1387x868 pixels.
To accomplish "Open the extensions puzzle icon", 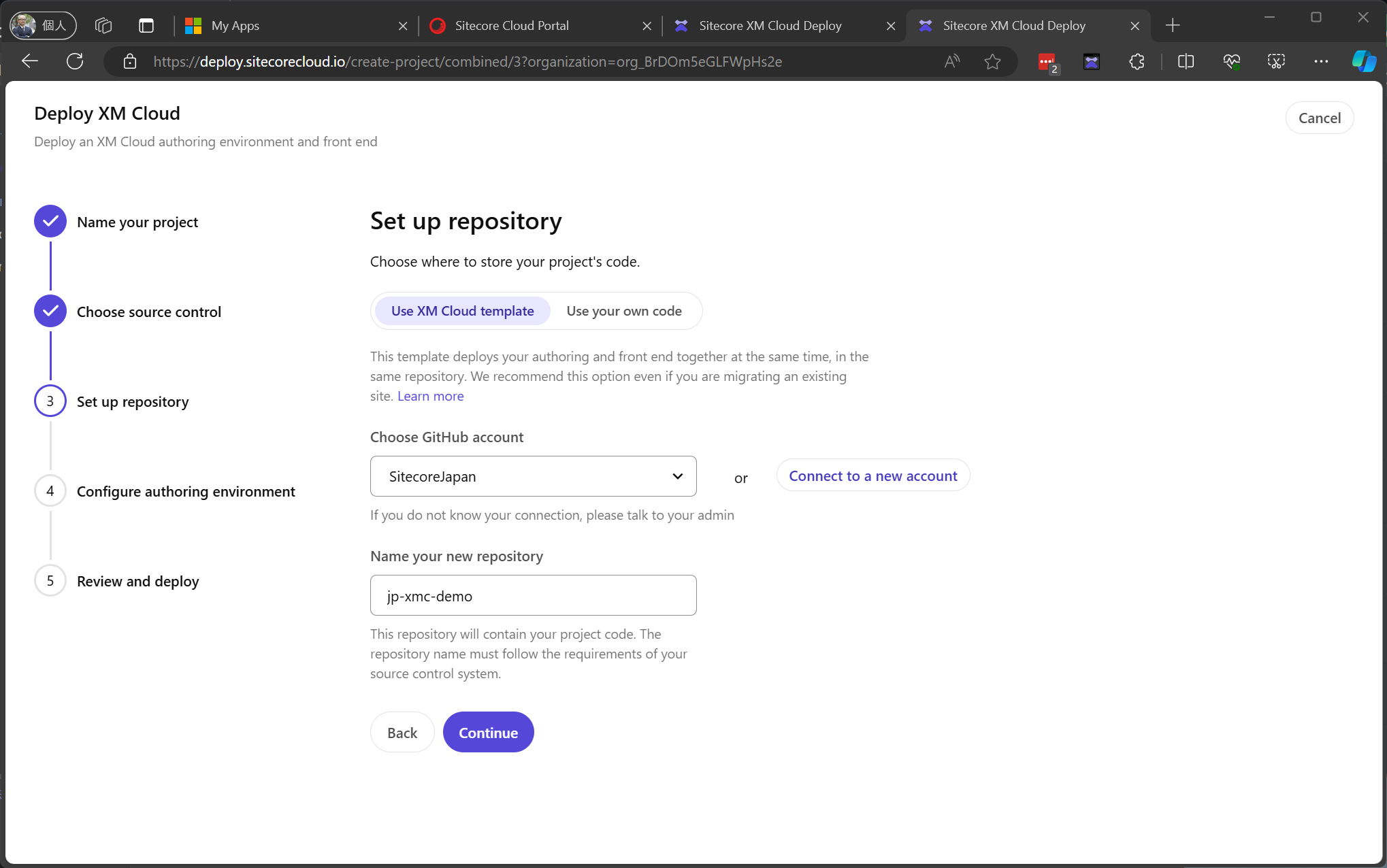I will coord(1137,61).
